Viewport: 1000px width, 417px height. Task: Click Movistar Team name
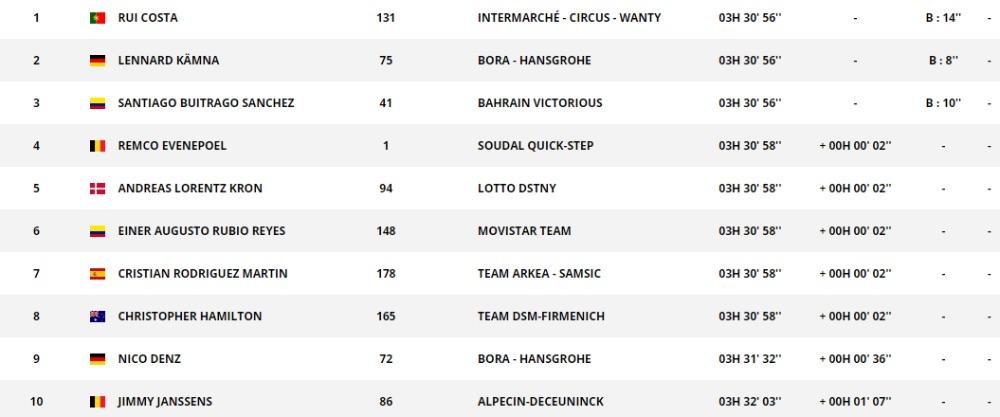(524, 231)
